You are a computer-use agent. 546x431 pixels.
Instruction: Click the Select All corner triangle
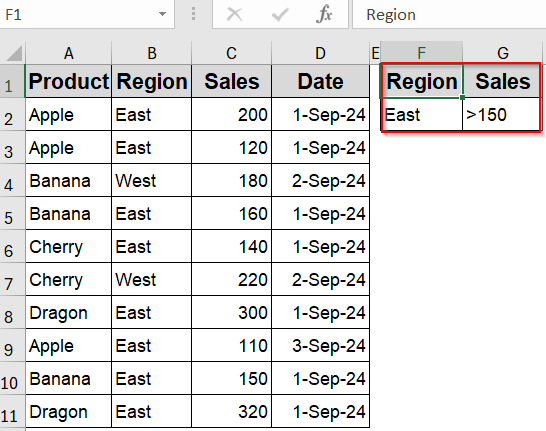pos(13,53)
